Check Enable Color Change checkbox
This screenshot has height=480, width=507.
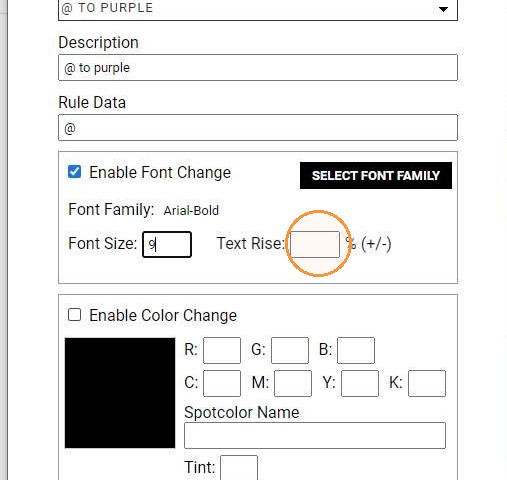tap(74, 315)
